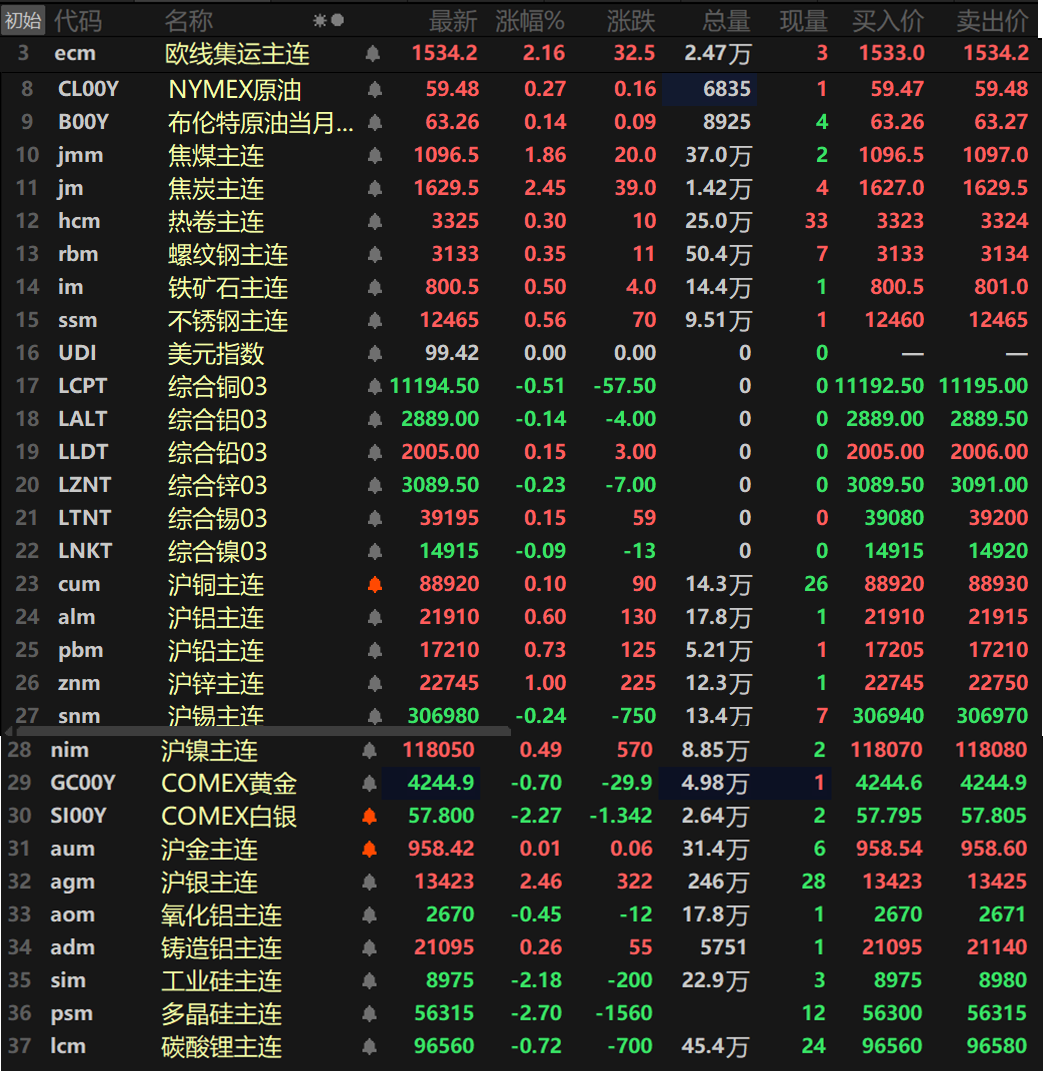1043x1071 pixels.
Task: Open the COMEX黄金 contract name
Action: [x=229, y=784]
